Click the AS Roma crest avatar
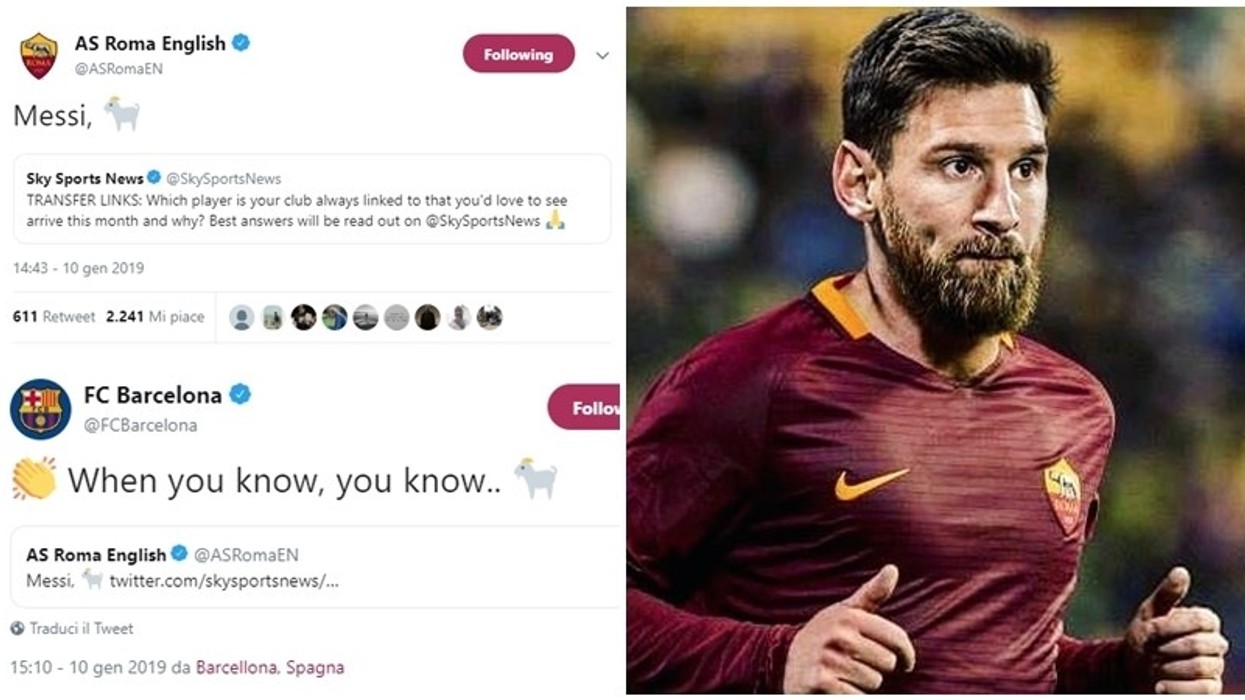This screenshot has height=700, width=1245. [x=39, y=56]
